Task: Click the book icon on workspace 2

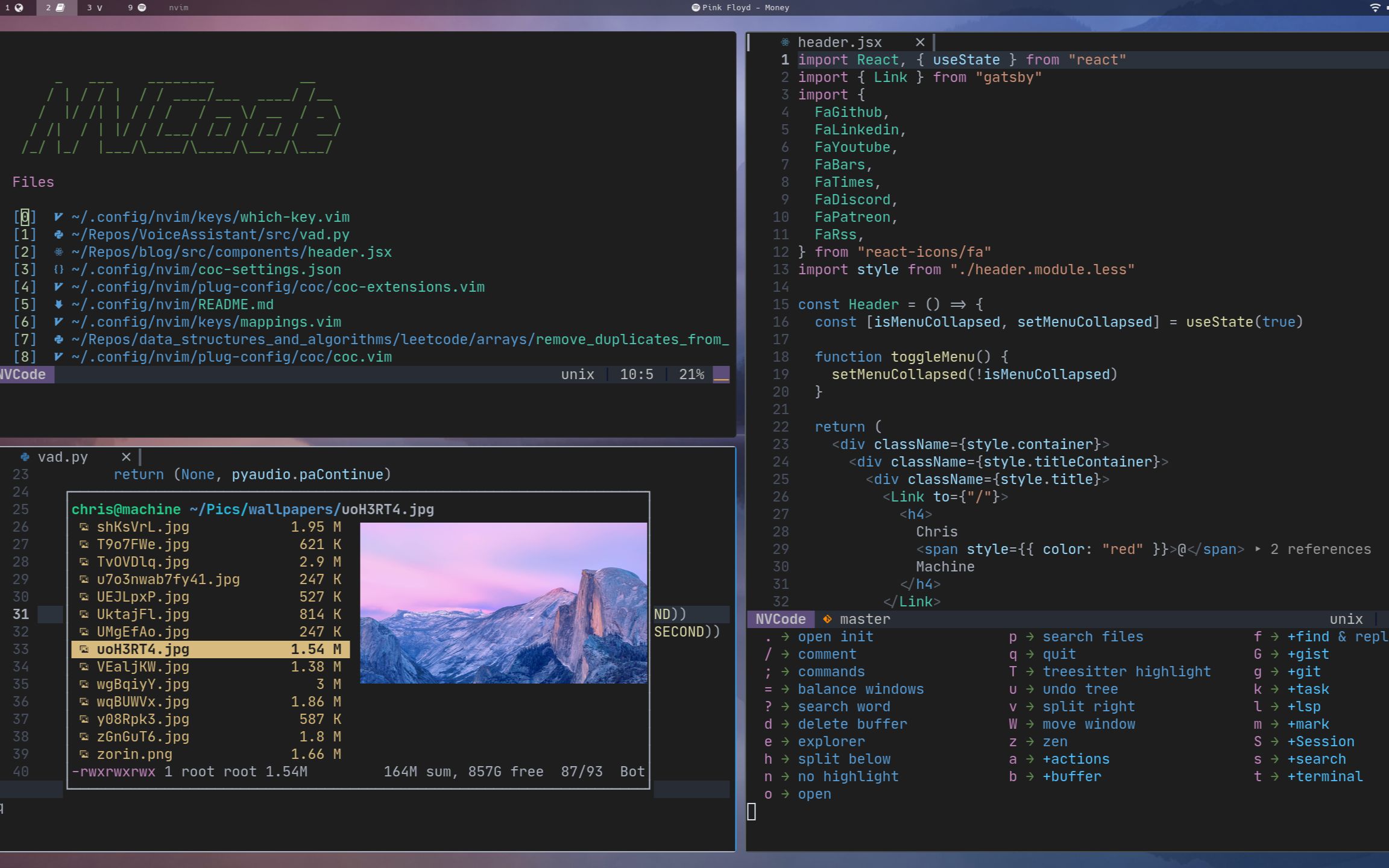Action: [x=60, y=8]
